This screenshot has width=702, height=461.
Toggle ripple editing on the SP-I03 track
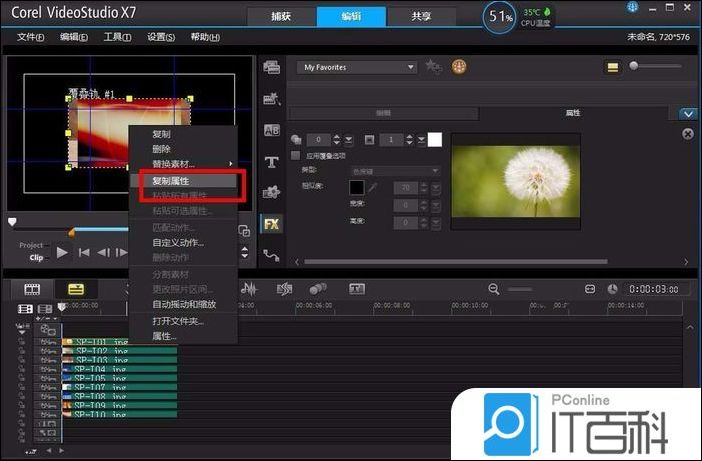coord(21,360)
